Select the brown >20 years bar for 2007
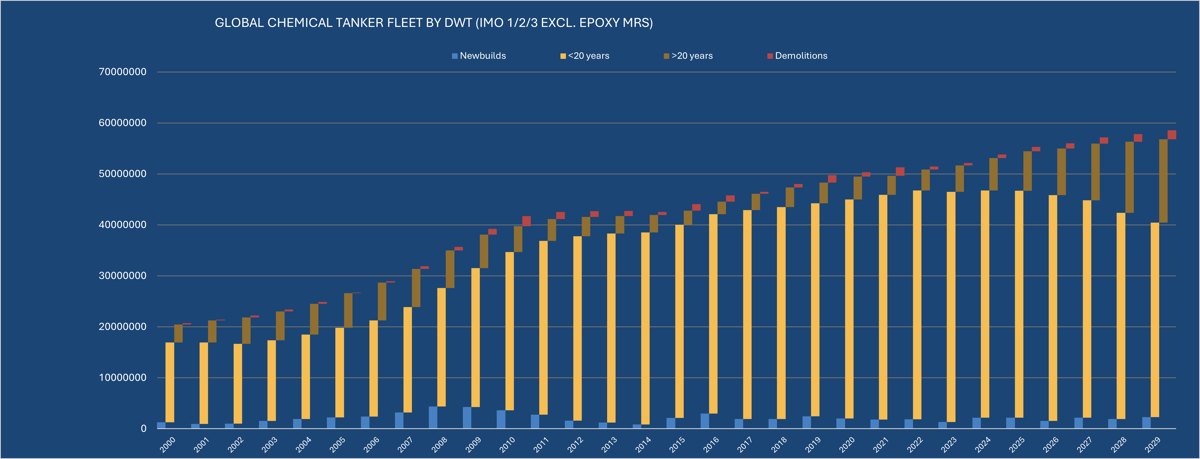Image resolution: width=1200 pixels, height=459 pixels. click(416, 288)
